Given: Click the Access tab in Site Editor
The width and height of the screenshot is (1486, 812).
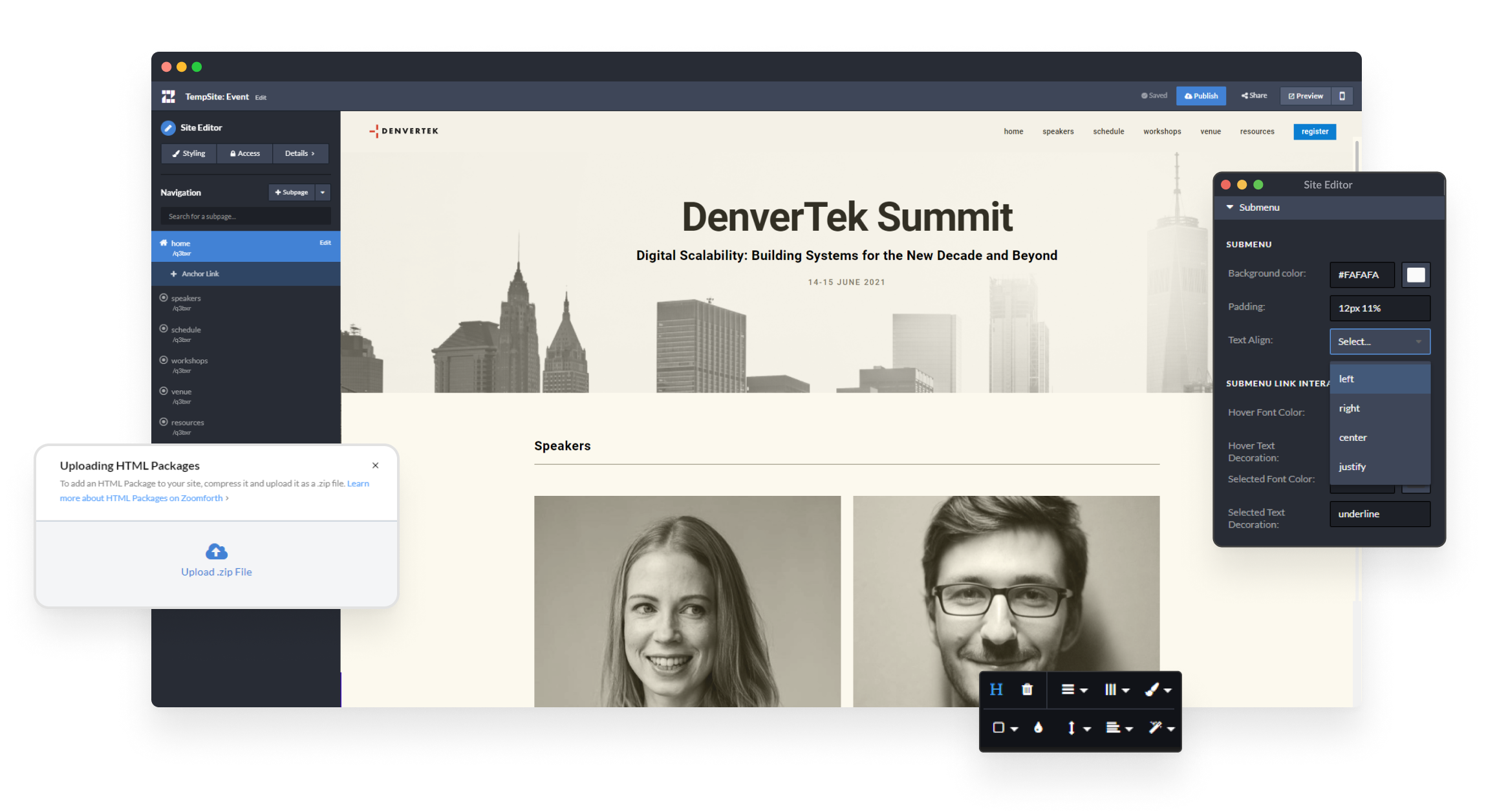Looking at the screenshot, I should click(244, 152).
